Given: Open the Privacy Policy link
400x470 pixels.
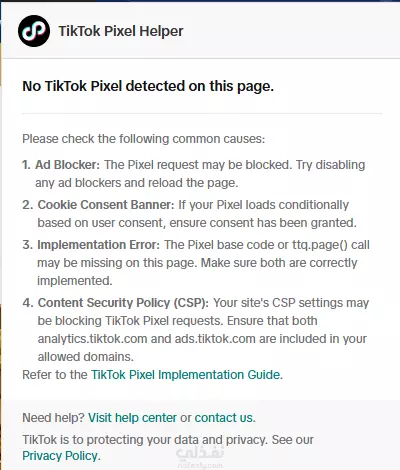Looking at the screenshot, I should point(60,456).
